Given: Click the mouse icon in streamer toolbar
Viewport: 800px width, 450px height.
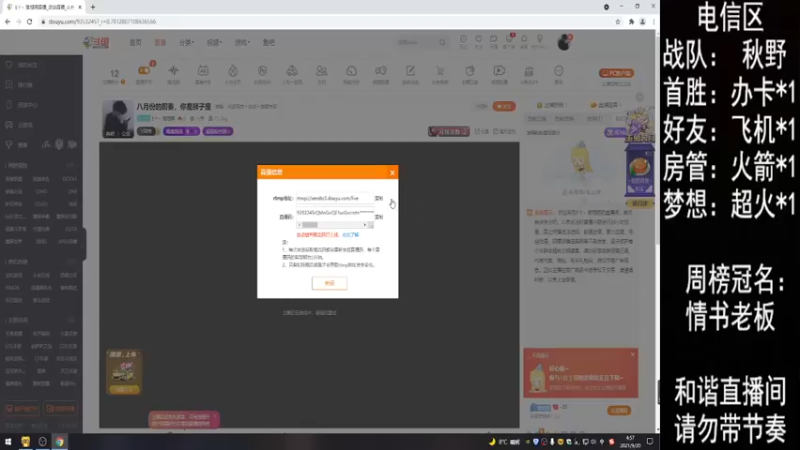Looking at the screenshot, I should click(469, 71).
